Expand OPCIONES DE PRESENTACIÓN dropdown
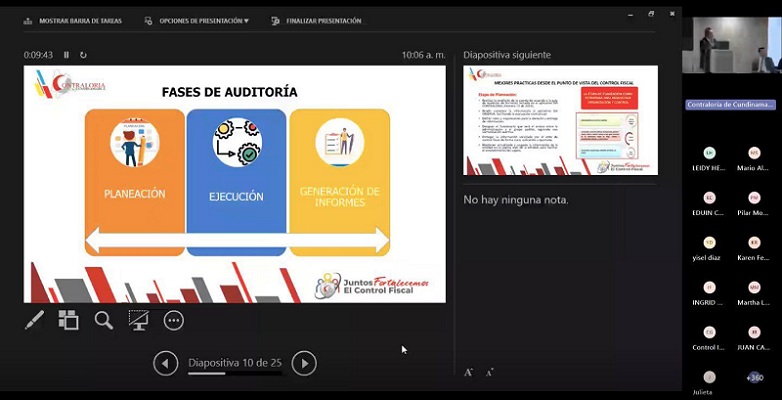Viewport: 782px width, 400px height. point(204,21)
